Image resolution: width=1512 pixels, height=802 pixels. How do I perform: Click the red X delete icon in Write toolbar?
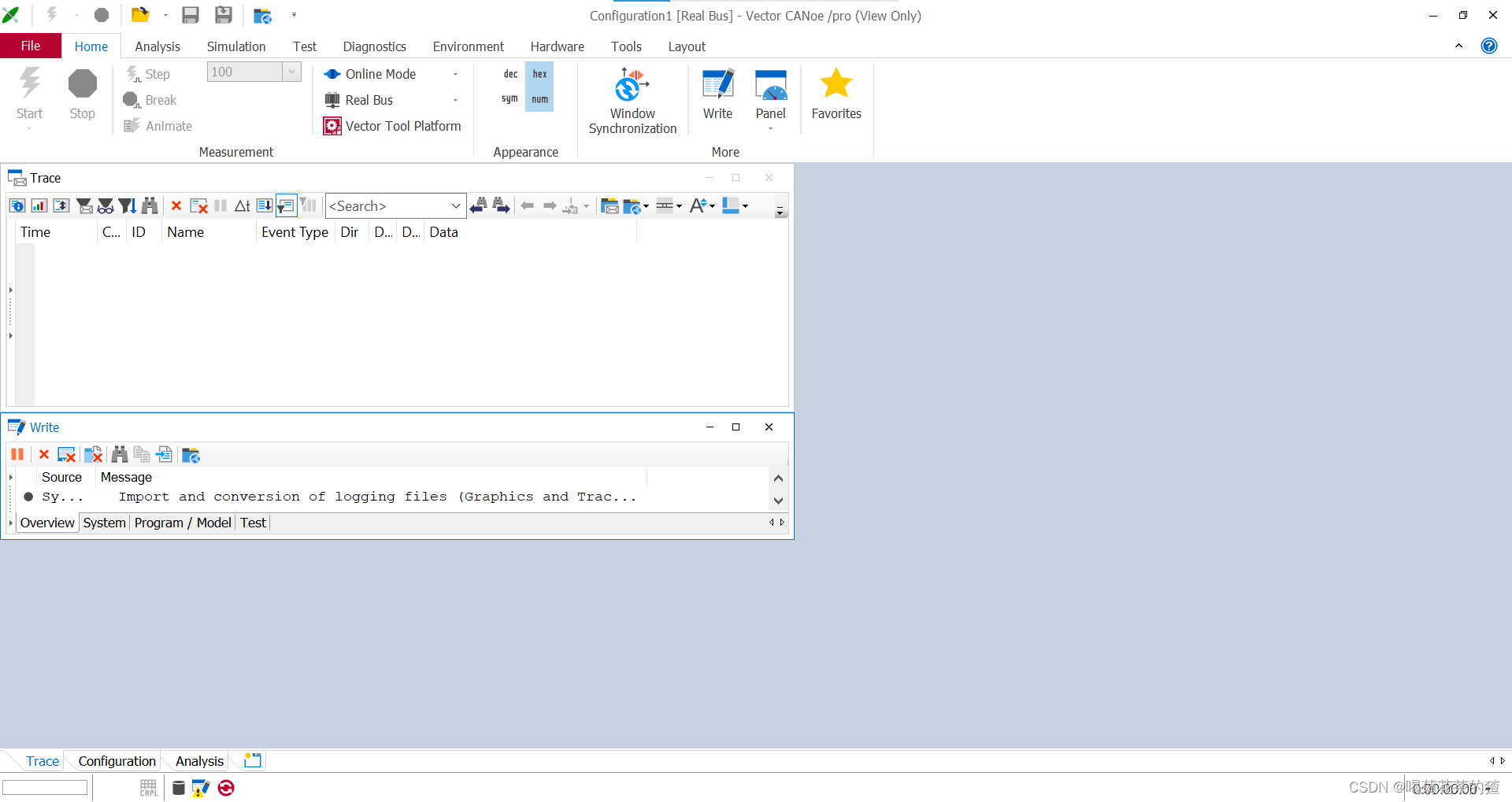tap(44, 455)
